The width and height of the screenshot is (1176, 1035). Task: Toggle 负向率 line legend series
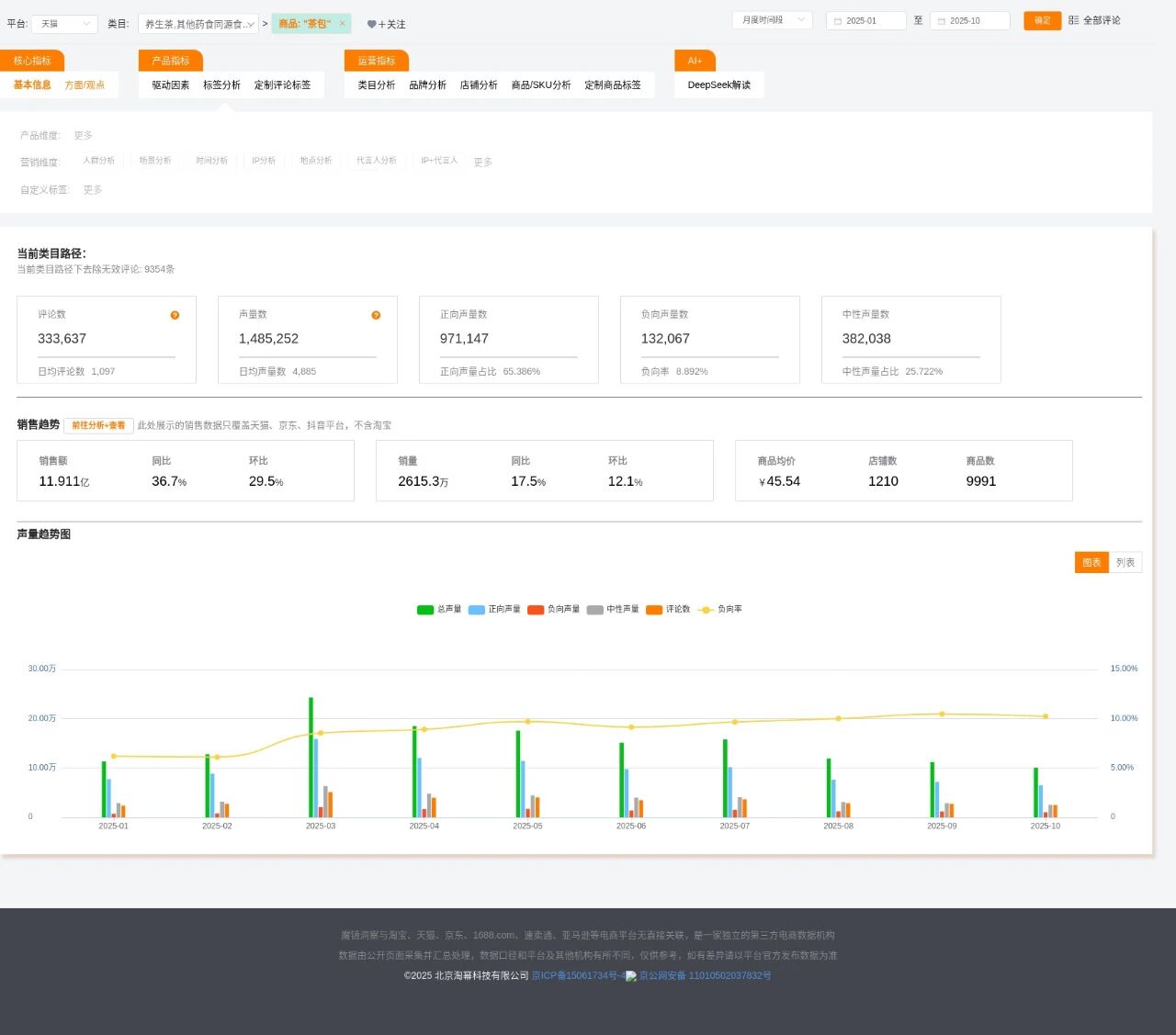tap(706, 610)
